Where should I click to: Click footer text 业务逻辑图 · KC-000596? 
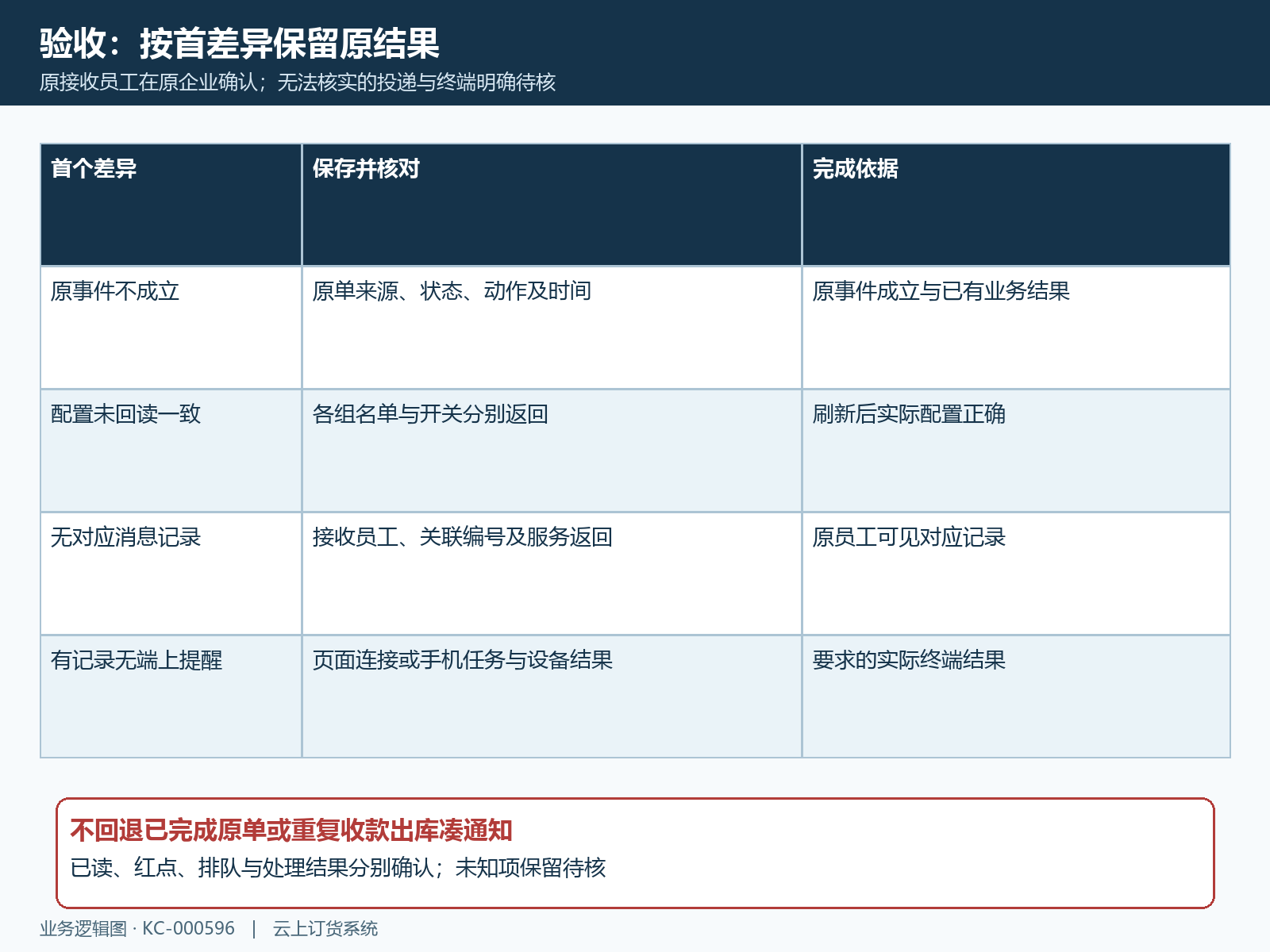click(137, 928)
